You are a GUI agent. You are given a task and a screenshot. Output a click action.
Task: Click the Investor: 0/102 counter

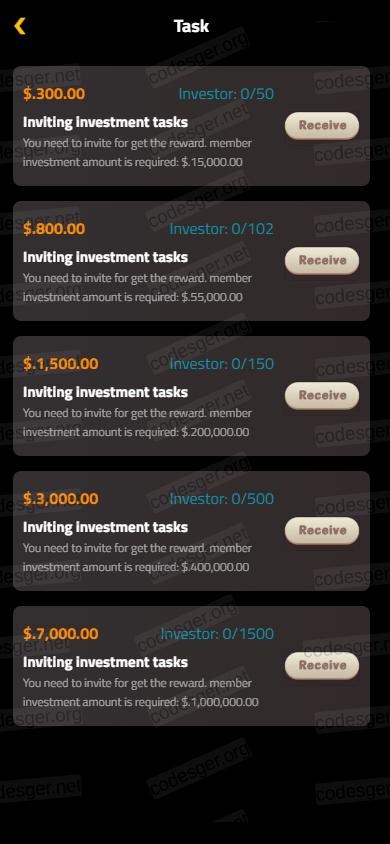pos(222,229)
